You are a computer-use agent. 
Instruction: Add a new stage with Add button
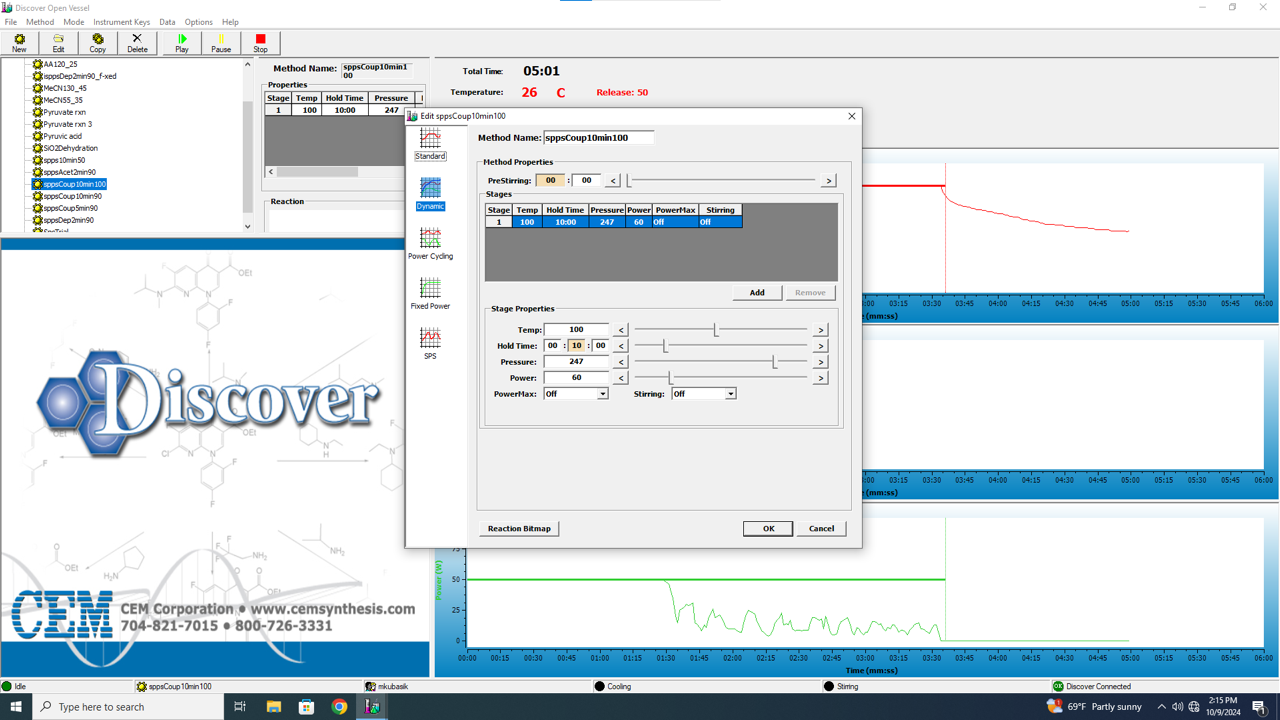[757, 293]
